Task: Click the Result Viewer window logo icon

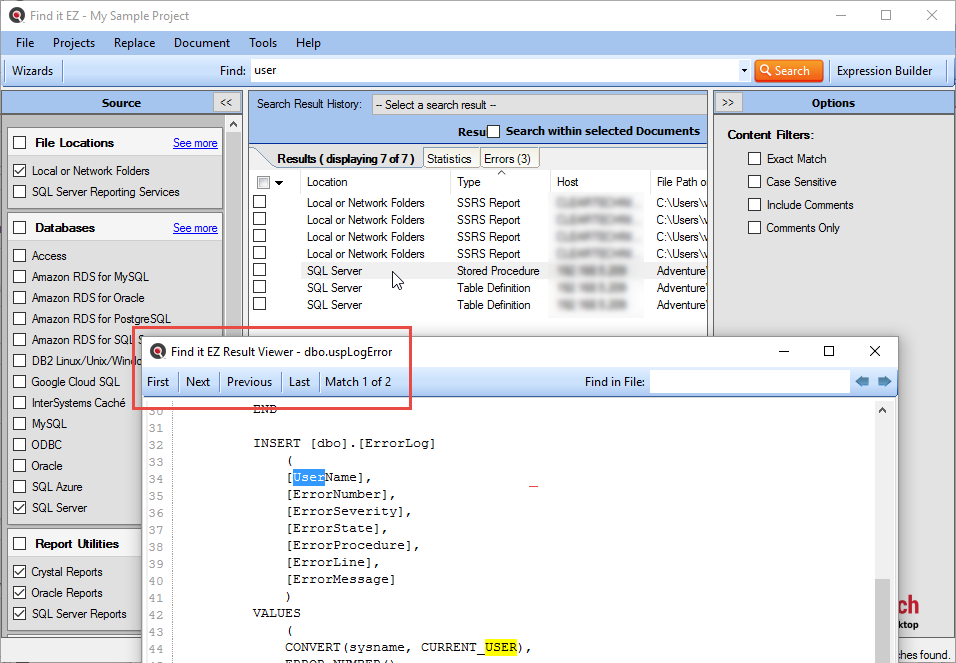Action: (158, 351)
